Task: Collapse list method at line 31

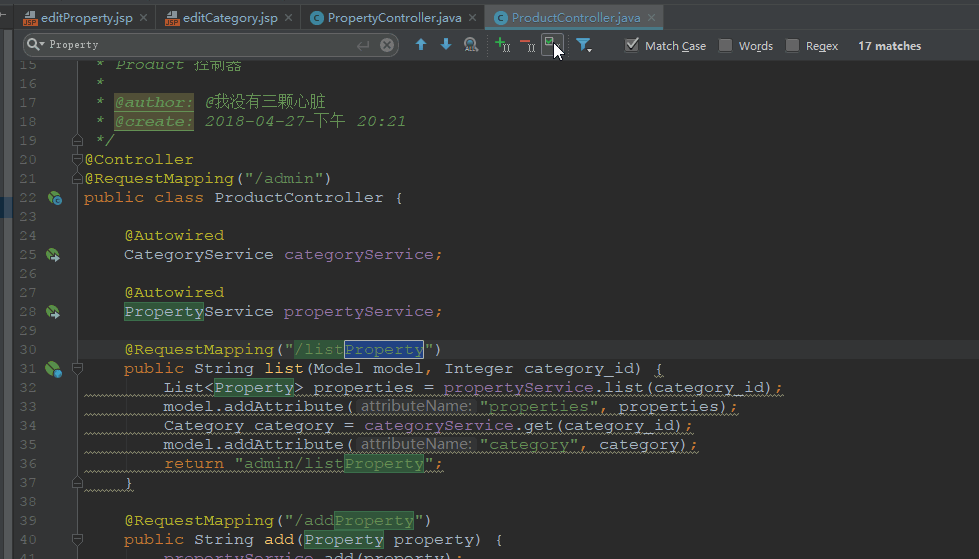Action: click(x=77, y=369)
